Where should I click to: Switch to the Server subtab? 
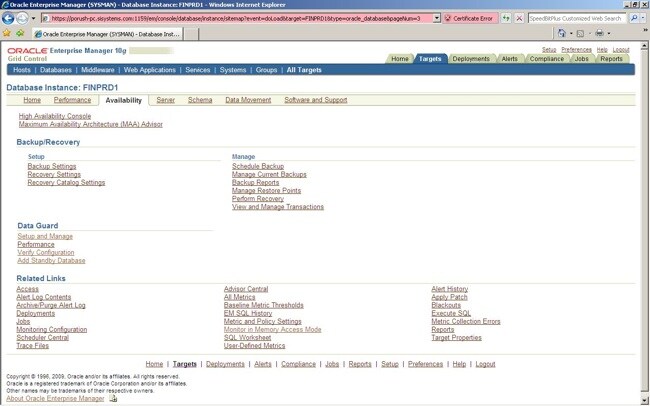(165, 100)
